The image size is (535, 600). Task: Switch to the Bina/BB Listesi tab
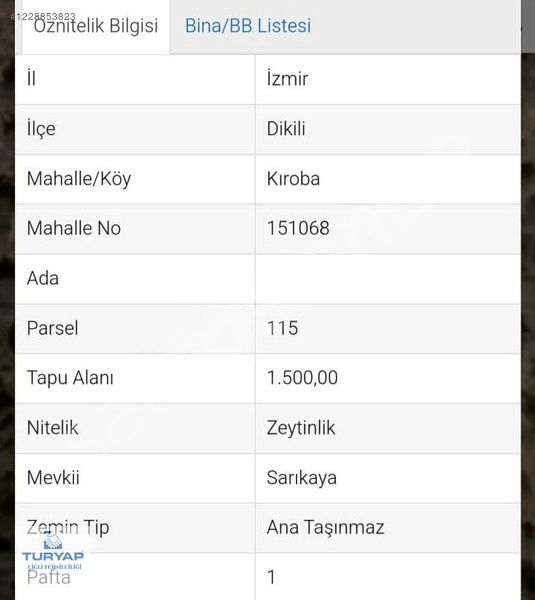pyautogui.click(x=248, y=26)
